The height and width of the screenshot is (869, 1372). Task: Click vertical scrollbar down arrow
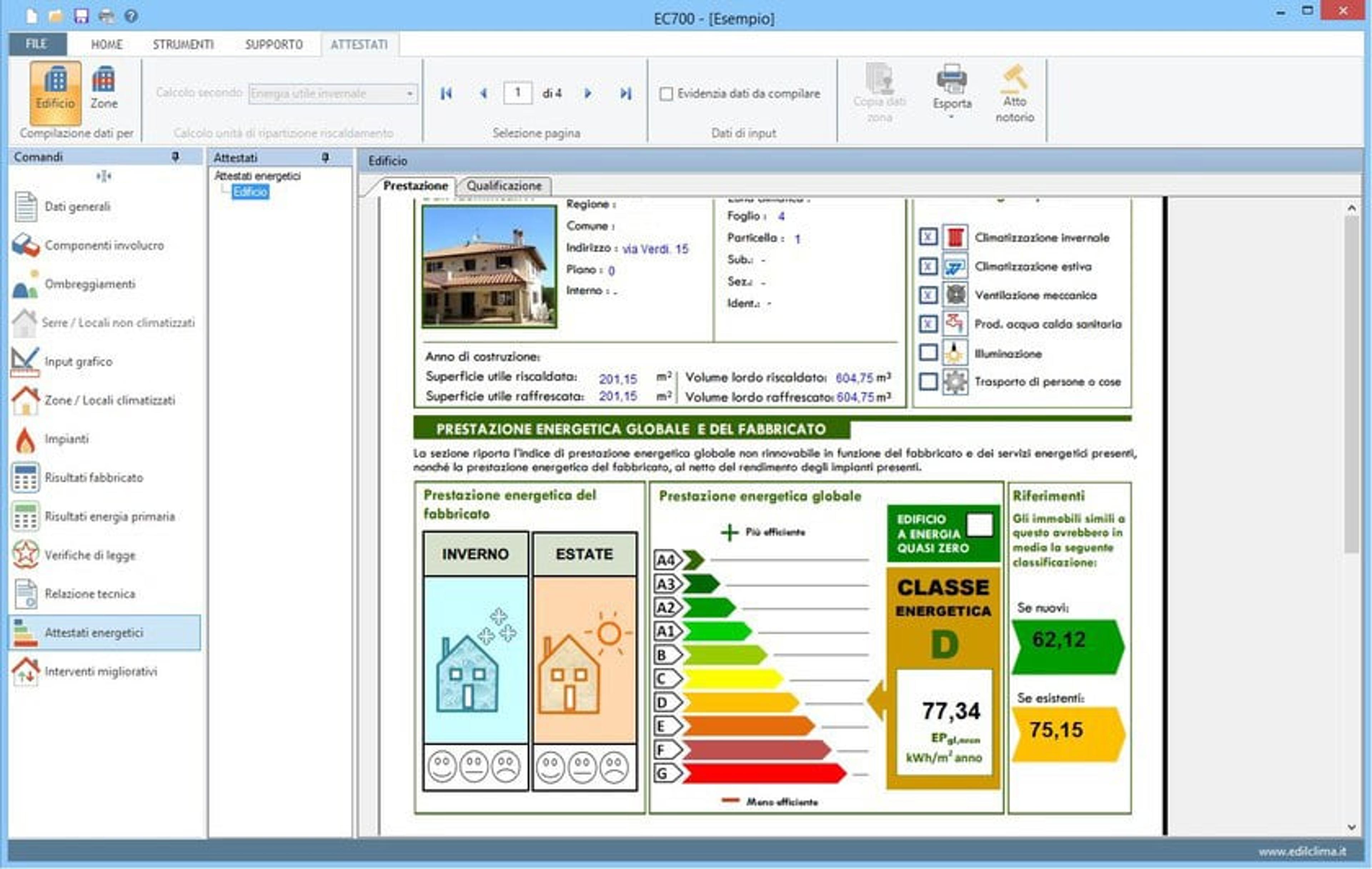pos(1352,827)
